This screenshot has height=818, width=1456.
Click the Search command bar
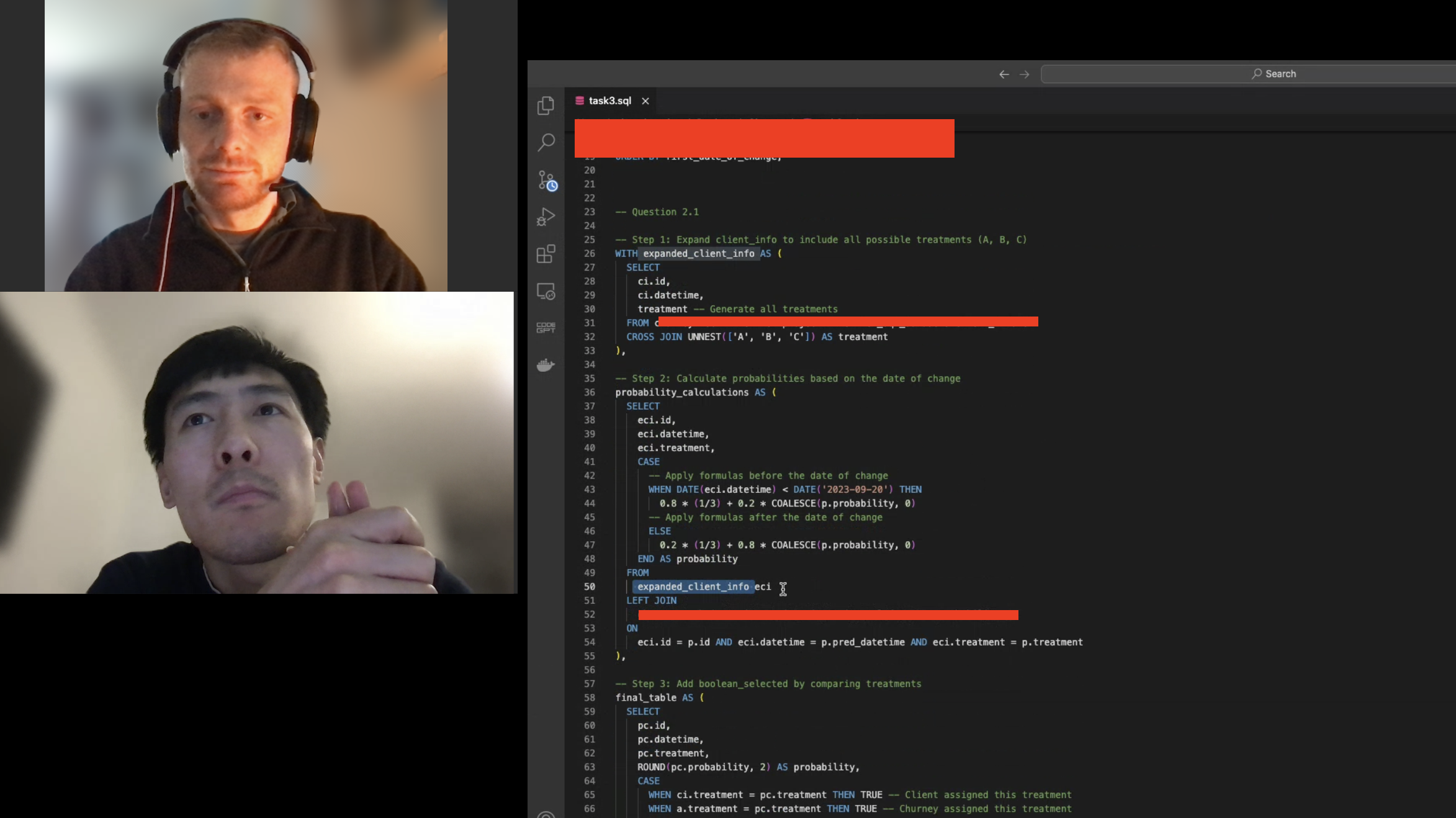(1248, 74)
